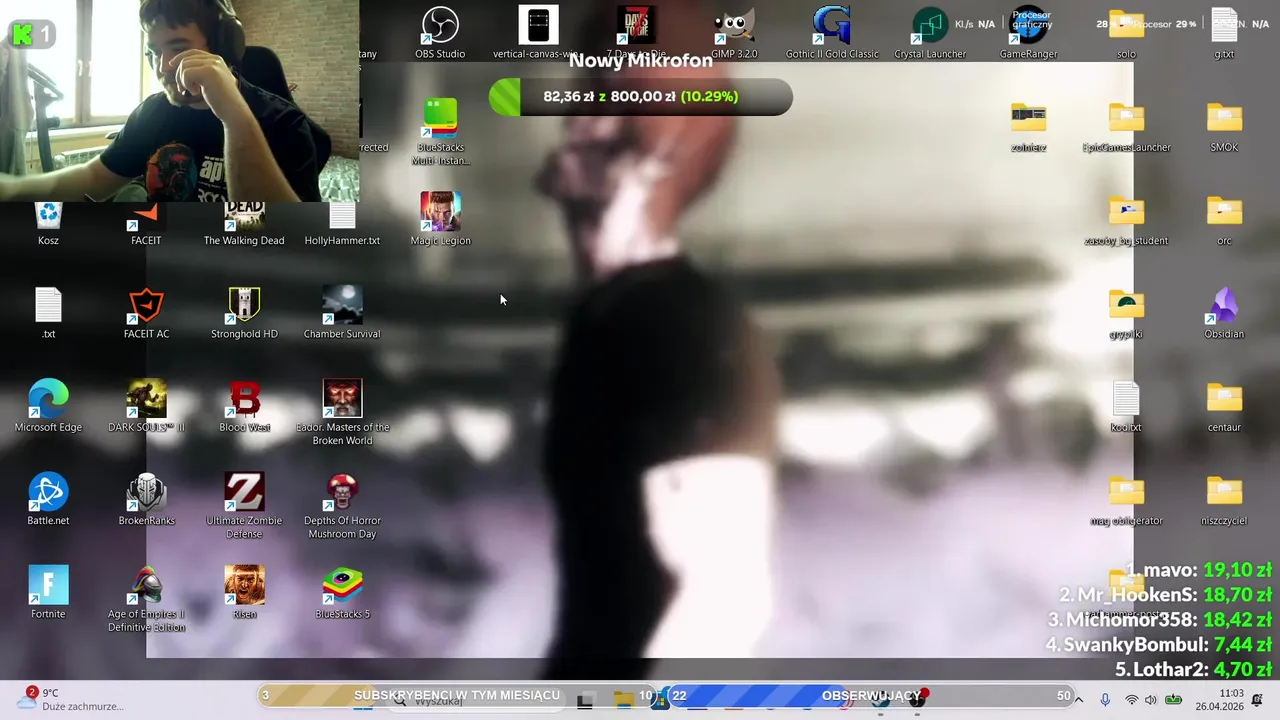Open Age of Empires II Definitive Edition
The height and width of the screenshot is (720, 1280).
pos(146,598)
